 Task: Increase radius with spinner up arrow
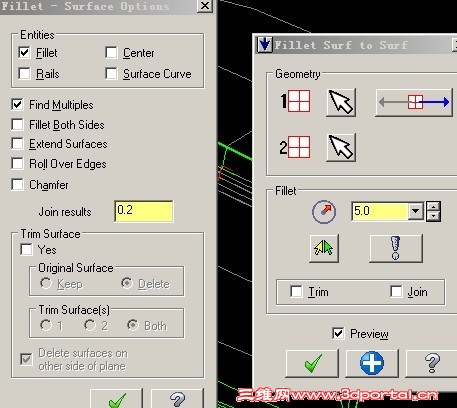(433, 206)
